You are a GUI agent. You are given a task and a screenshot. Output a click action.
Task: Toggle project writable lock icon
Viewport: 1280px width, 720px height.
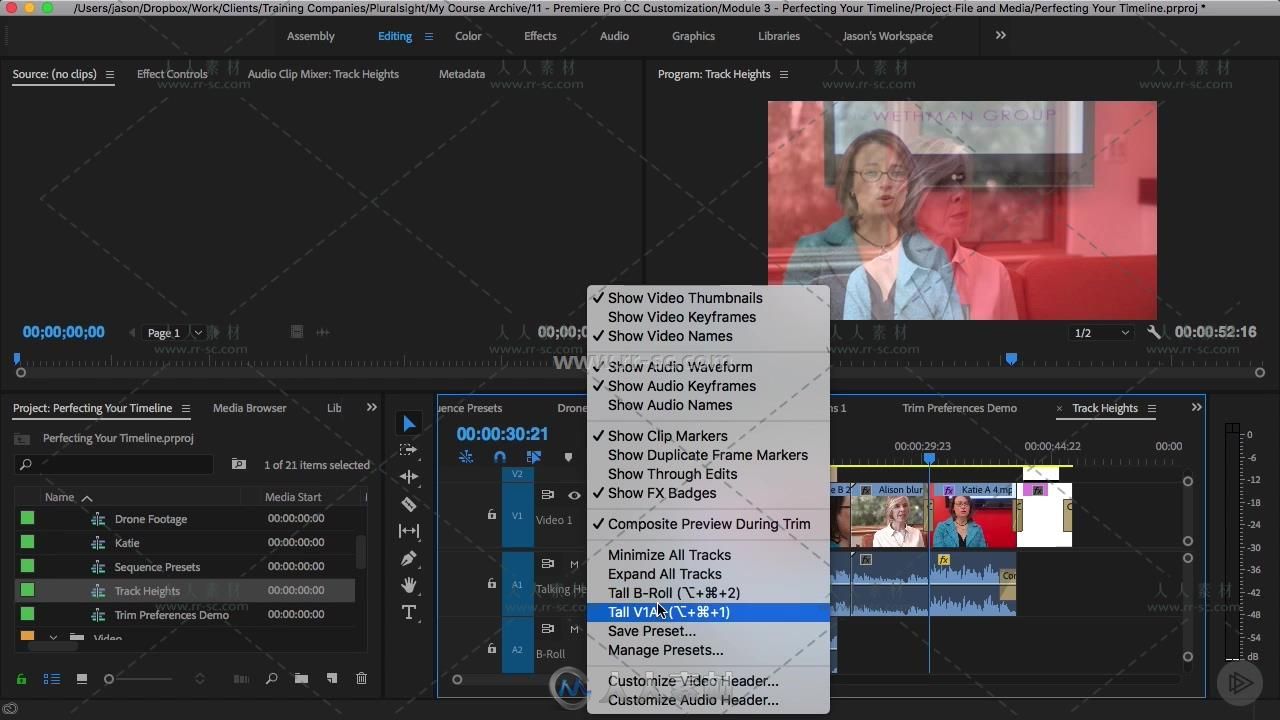click(21, 679)
